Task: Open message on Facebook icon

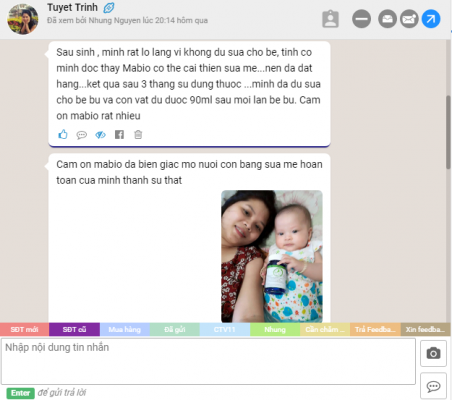Action: pos(119,134)
